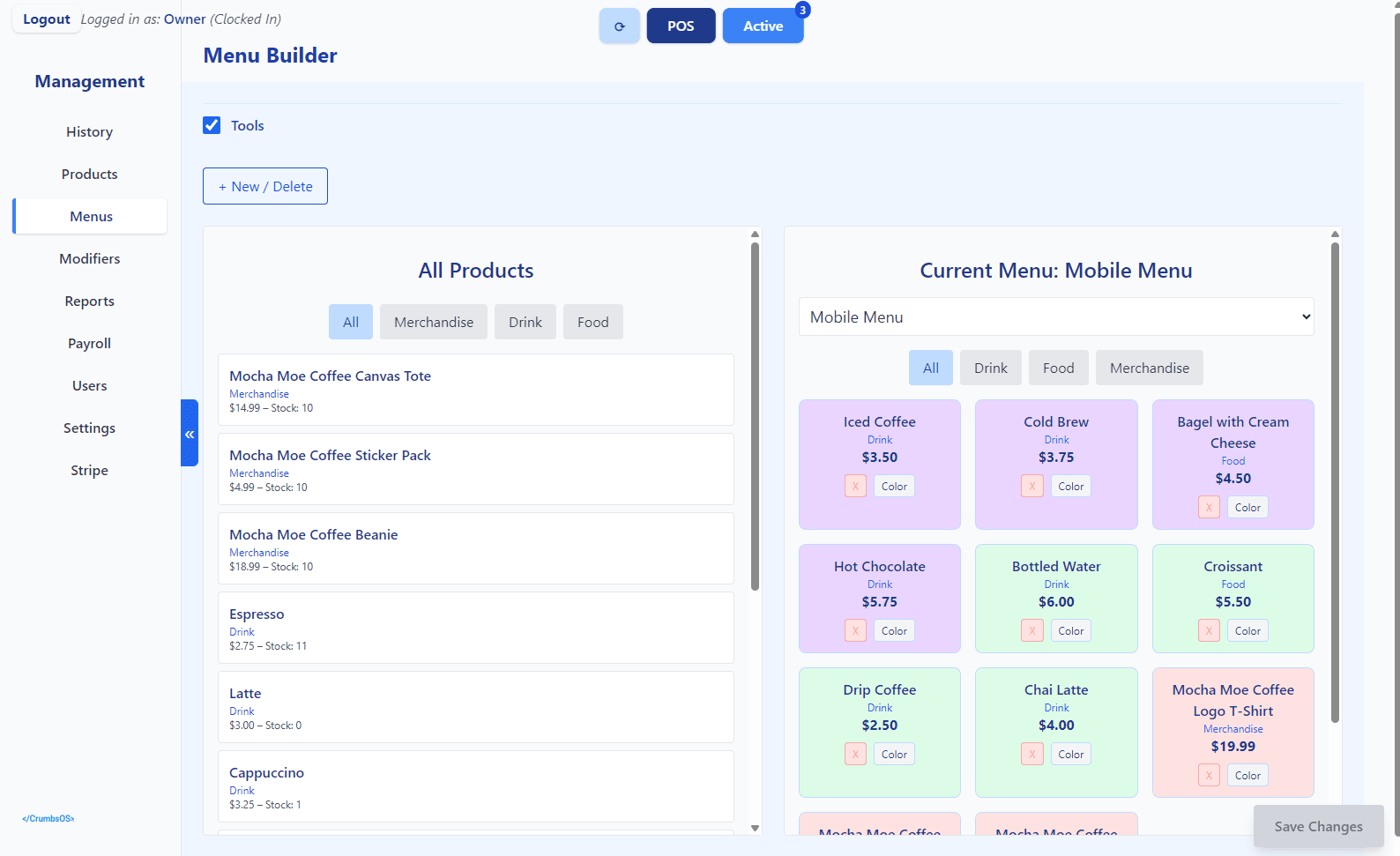Open the Modifiers section in sidebar

[x=90, y=259]
